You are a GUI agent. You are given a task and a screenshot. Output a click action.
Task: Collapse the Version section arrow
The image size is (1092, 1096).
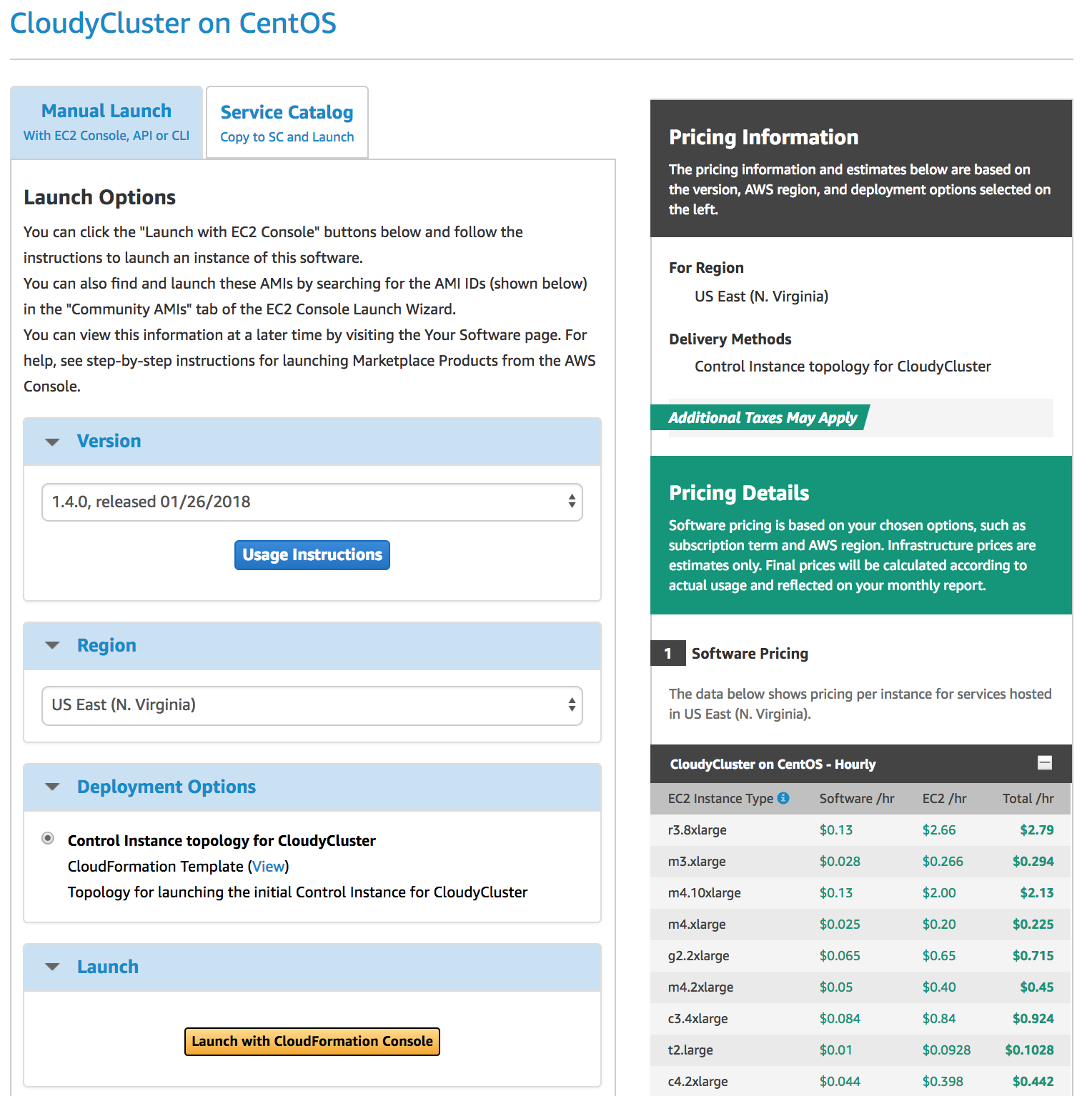point(52,442)
